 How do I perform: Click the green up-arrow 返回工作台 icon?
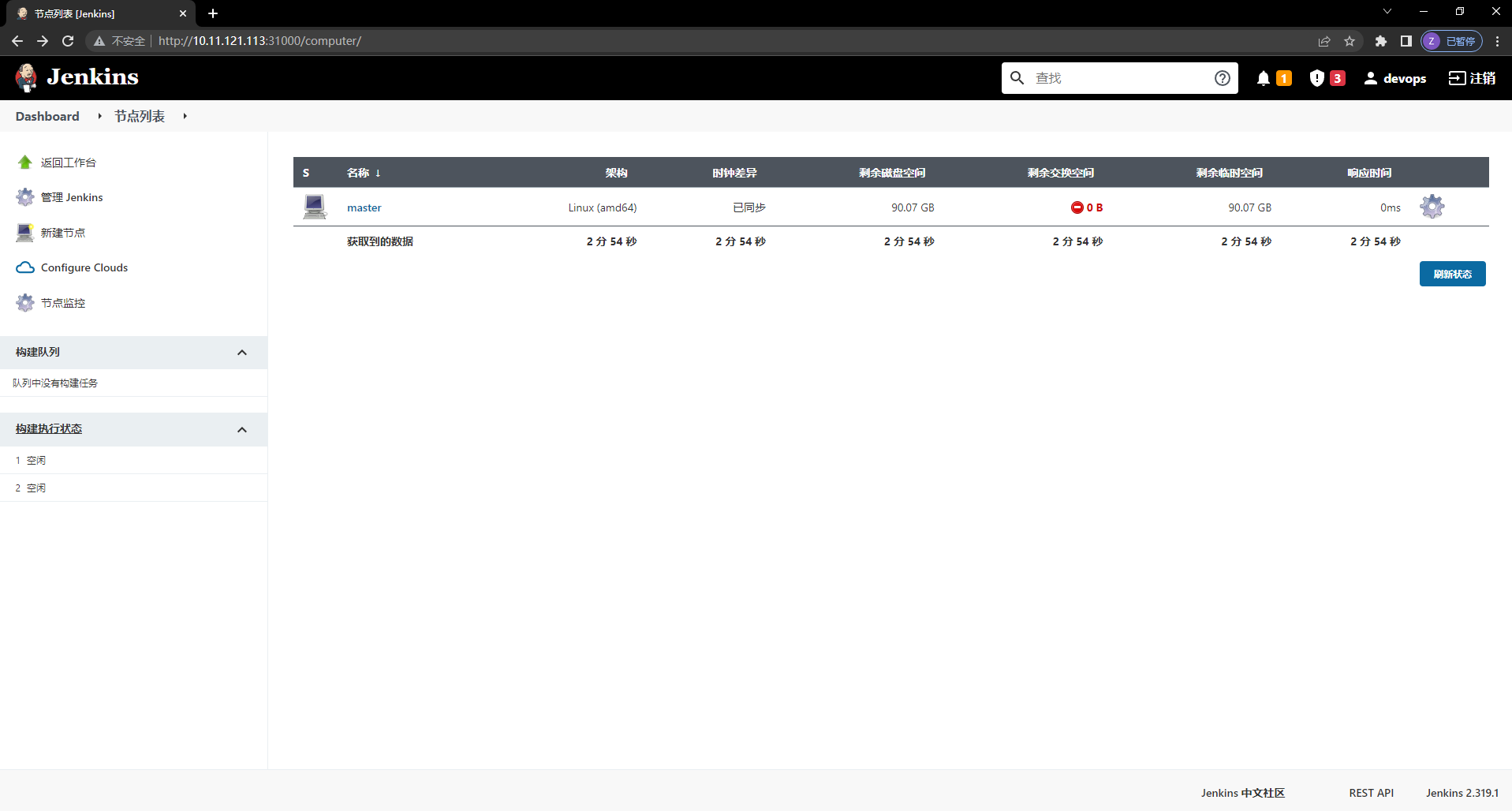[25, 163]
